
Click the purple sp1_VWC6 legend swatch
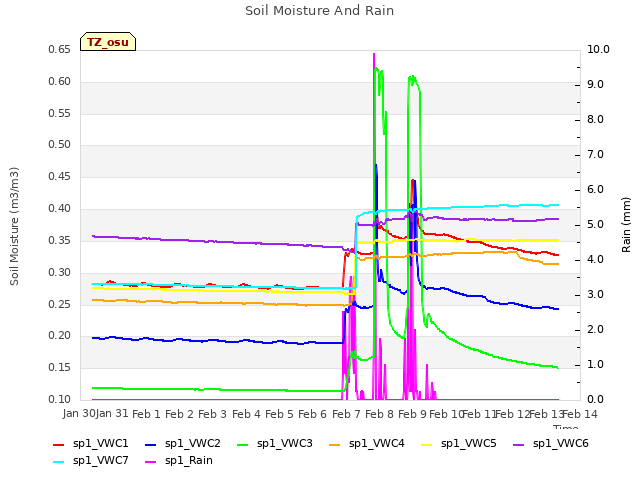(519, 445)
